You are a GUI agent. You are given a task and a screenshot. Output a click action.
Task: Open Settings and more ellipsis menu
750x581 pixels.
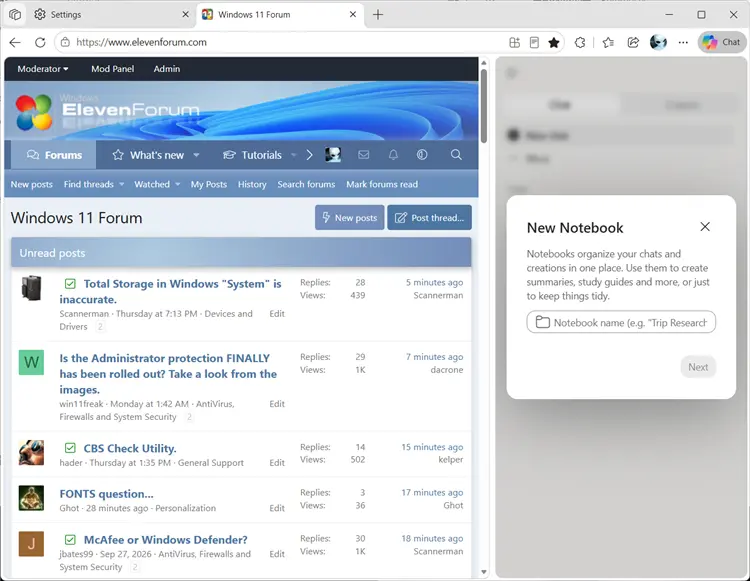[683, 43]
